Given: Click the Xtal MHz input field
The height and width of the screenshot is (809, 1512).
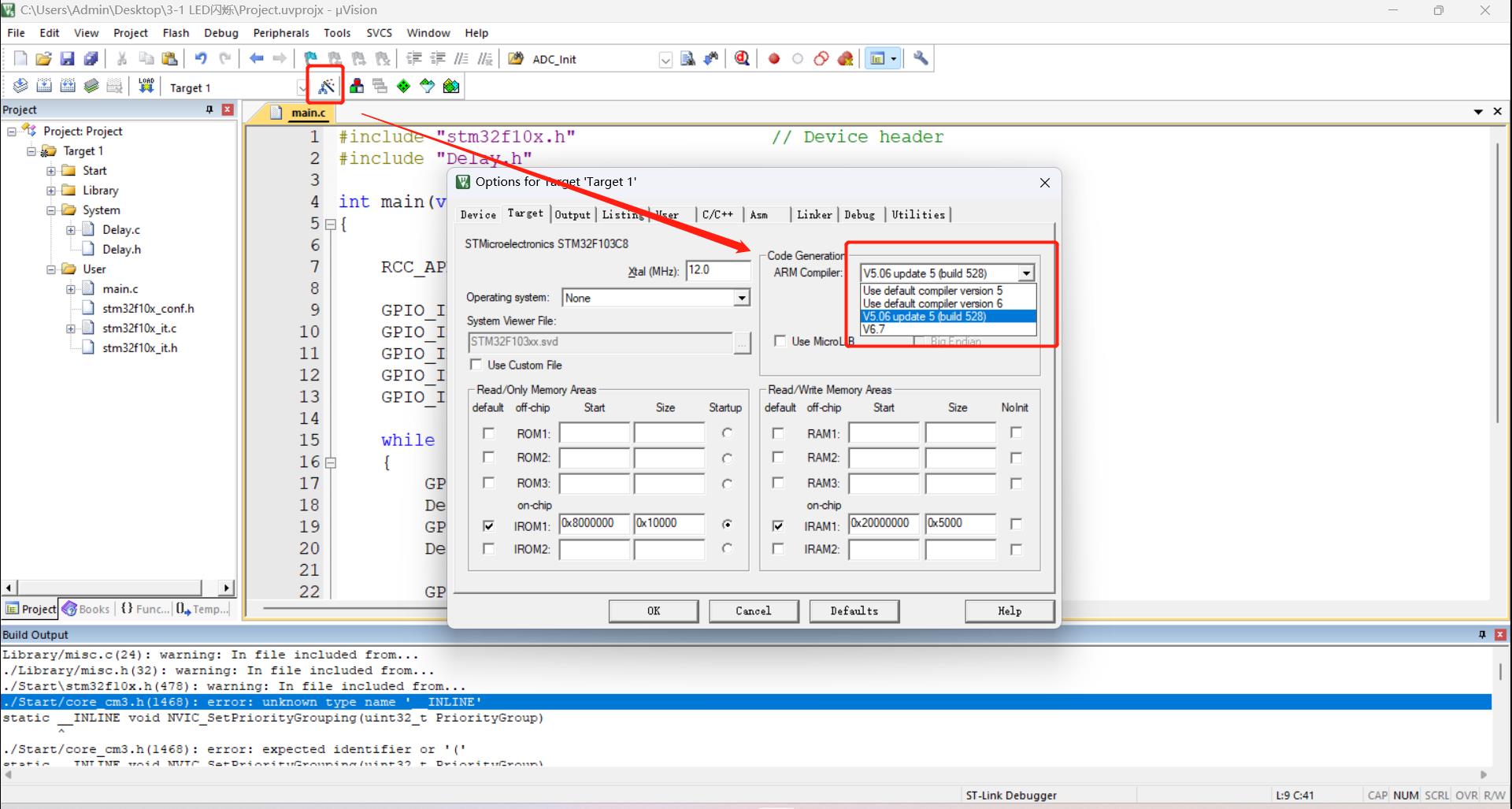Looking at the screenshot, I should 718,270.
